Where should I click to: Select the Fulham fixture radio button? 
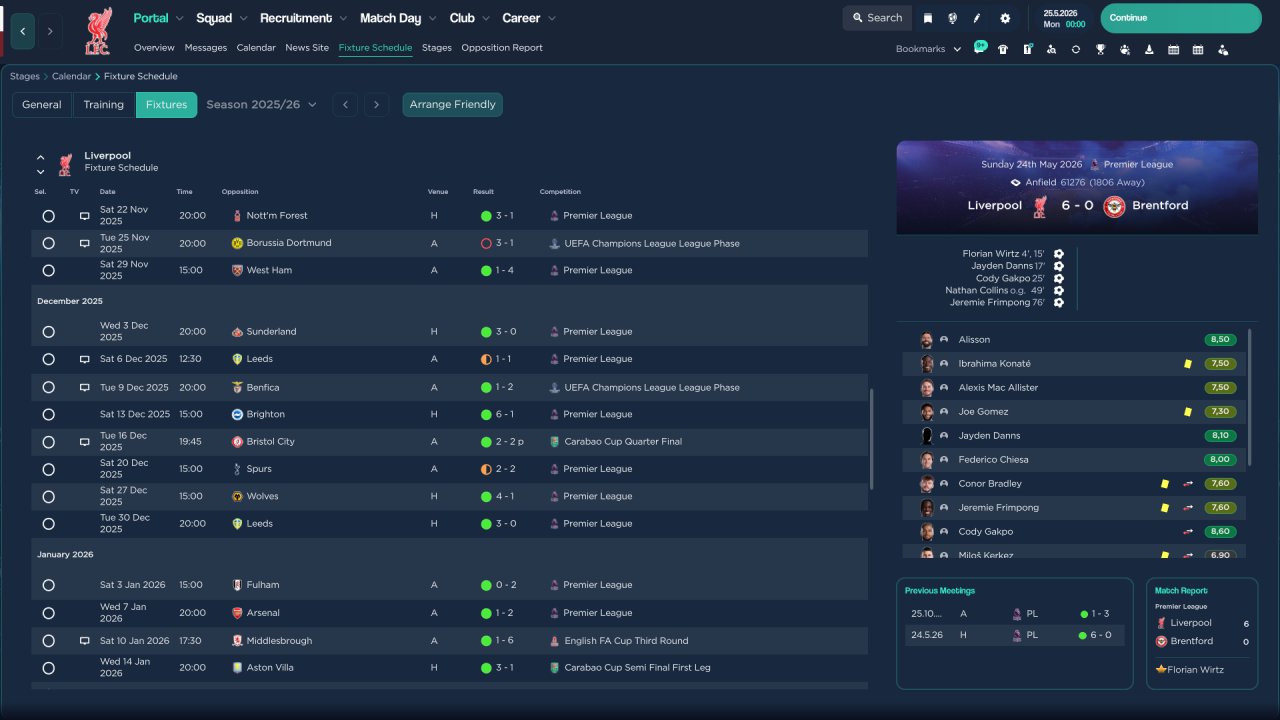(x=48, y=585)
